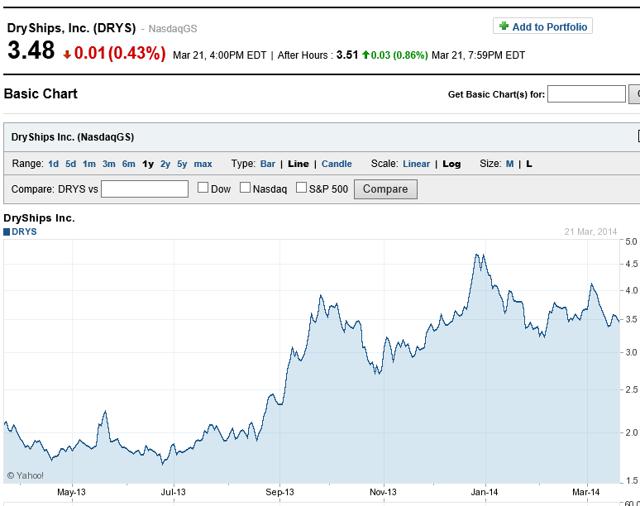Select the Log scale option
Viewport: 640px width, 506px height.
pyautogui.click(x=451, y=164)
